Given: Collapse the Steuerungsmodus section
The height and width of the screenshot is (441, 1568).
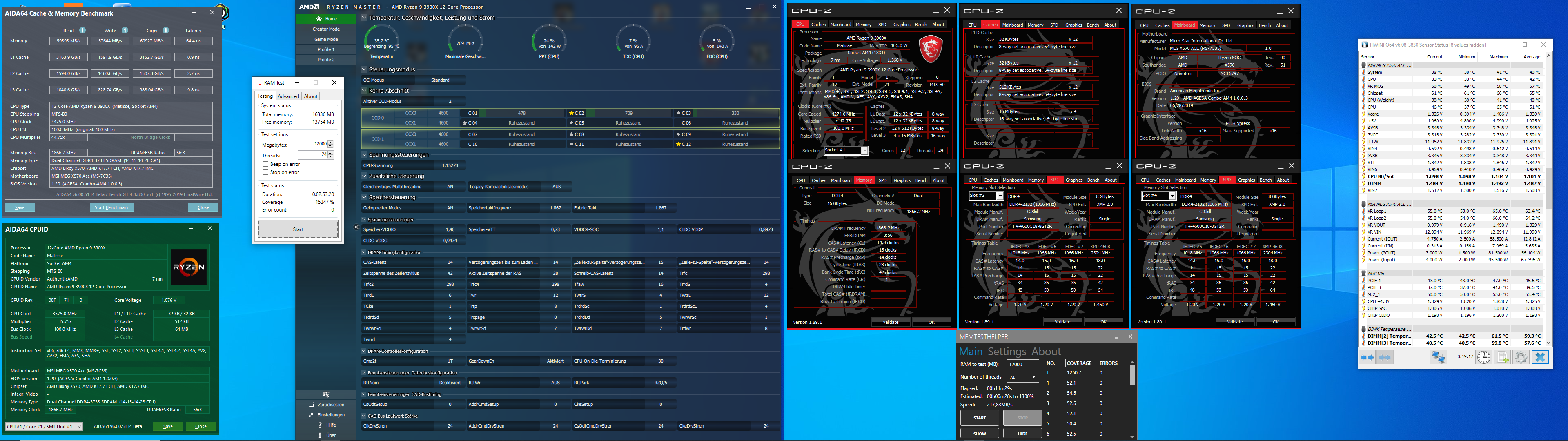Looking at the screenshot, I should click(365, 69).
